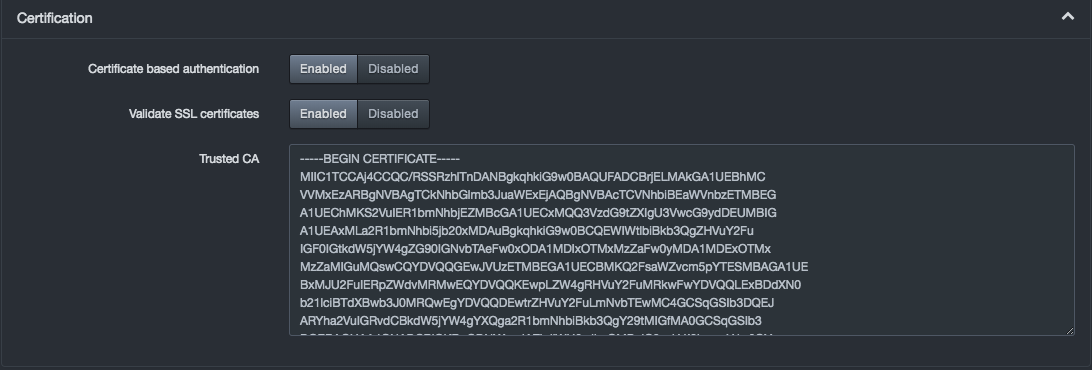This screenshot has height=370, width=1092.
Task: Click the line starting with A1UEAxMLa2
Action: [x=526, y=231]
